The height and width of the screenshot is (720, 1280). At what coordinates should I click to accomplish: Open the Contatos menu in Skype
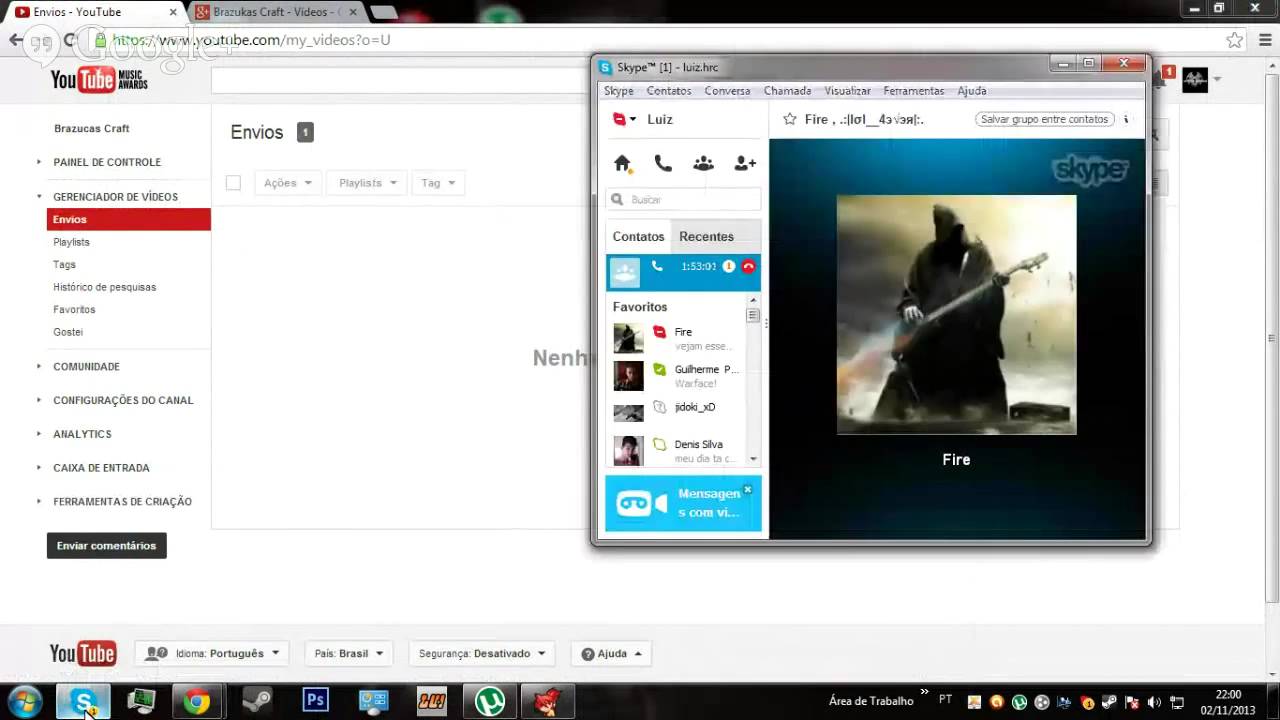point(669,91)
